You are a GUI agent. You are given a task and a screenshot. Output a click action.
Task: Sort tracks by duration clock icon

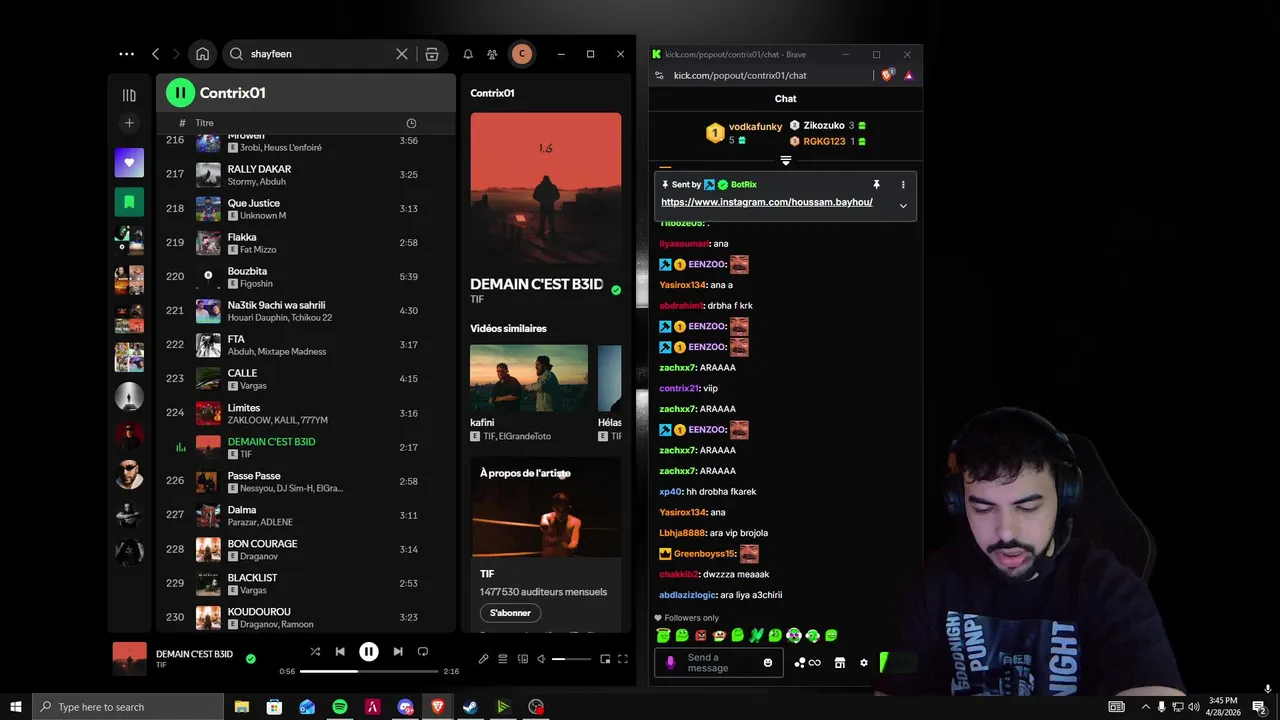click(411, 123)
